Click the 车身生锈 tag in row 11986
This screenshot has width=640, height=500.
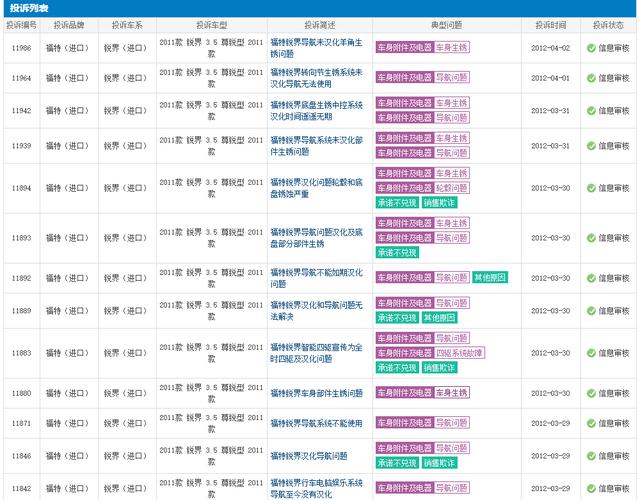pyautogui.click(x=451, y=47)
